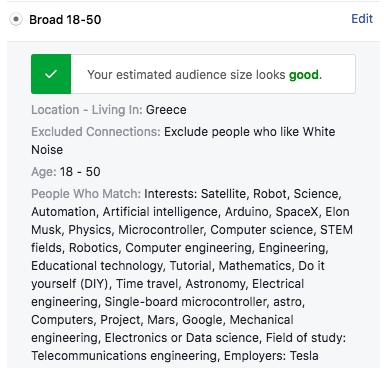Click the Satellite interest text
384x368 pixels.
[223, 194]
